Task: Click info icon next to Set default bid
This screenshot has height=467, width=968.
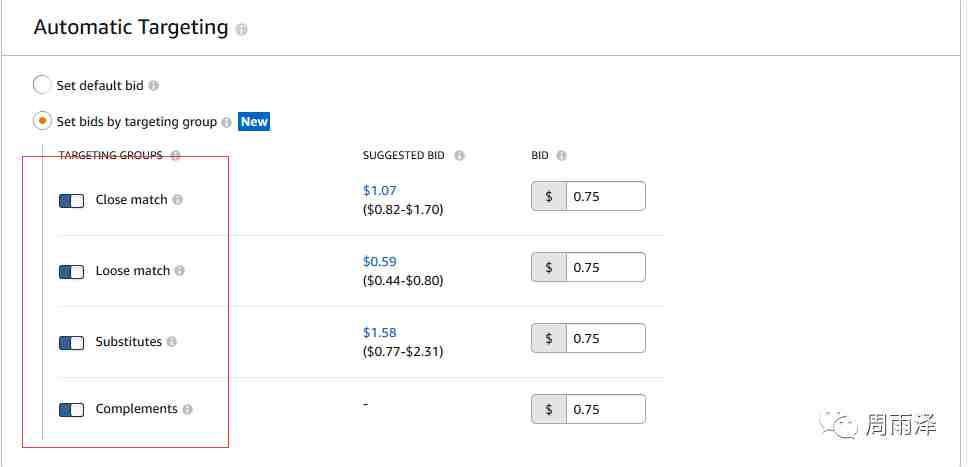Action: pos(154,86)
